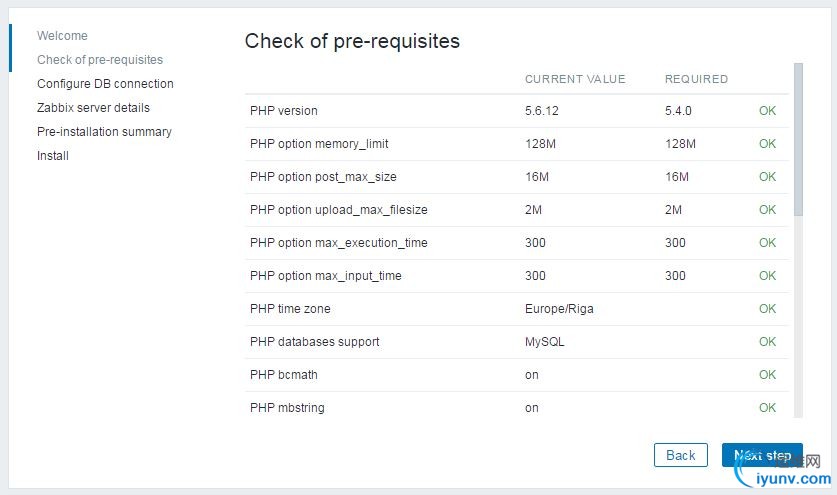Select Zabbix server details step
Image resolution: width=837 pixels, height=495 pixels.
click(93, 108)
